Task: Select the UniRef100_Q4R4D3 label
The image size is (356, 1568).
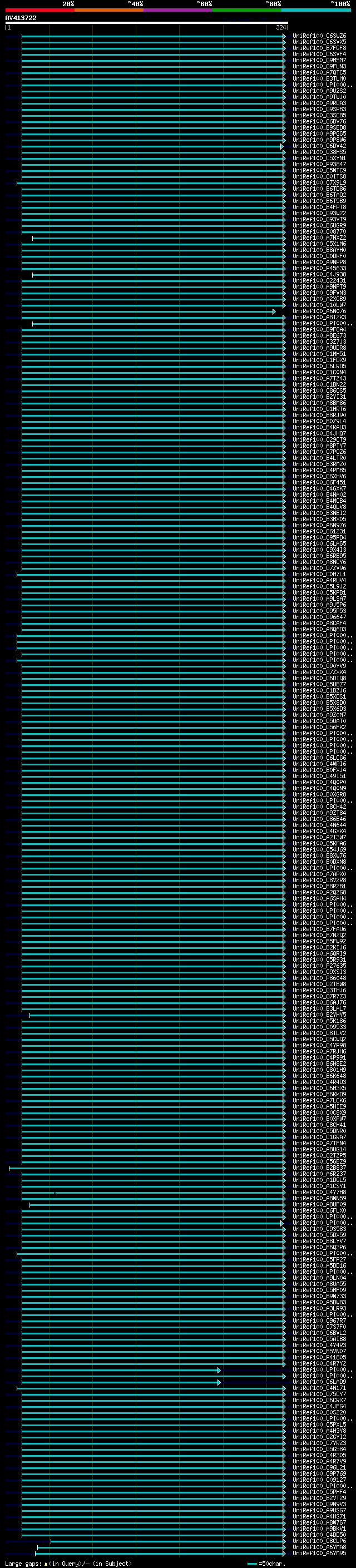Action: 319,1082
